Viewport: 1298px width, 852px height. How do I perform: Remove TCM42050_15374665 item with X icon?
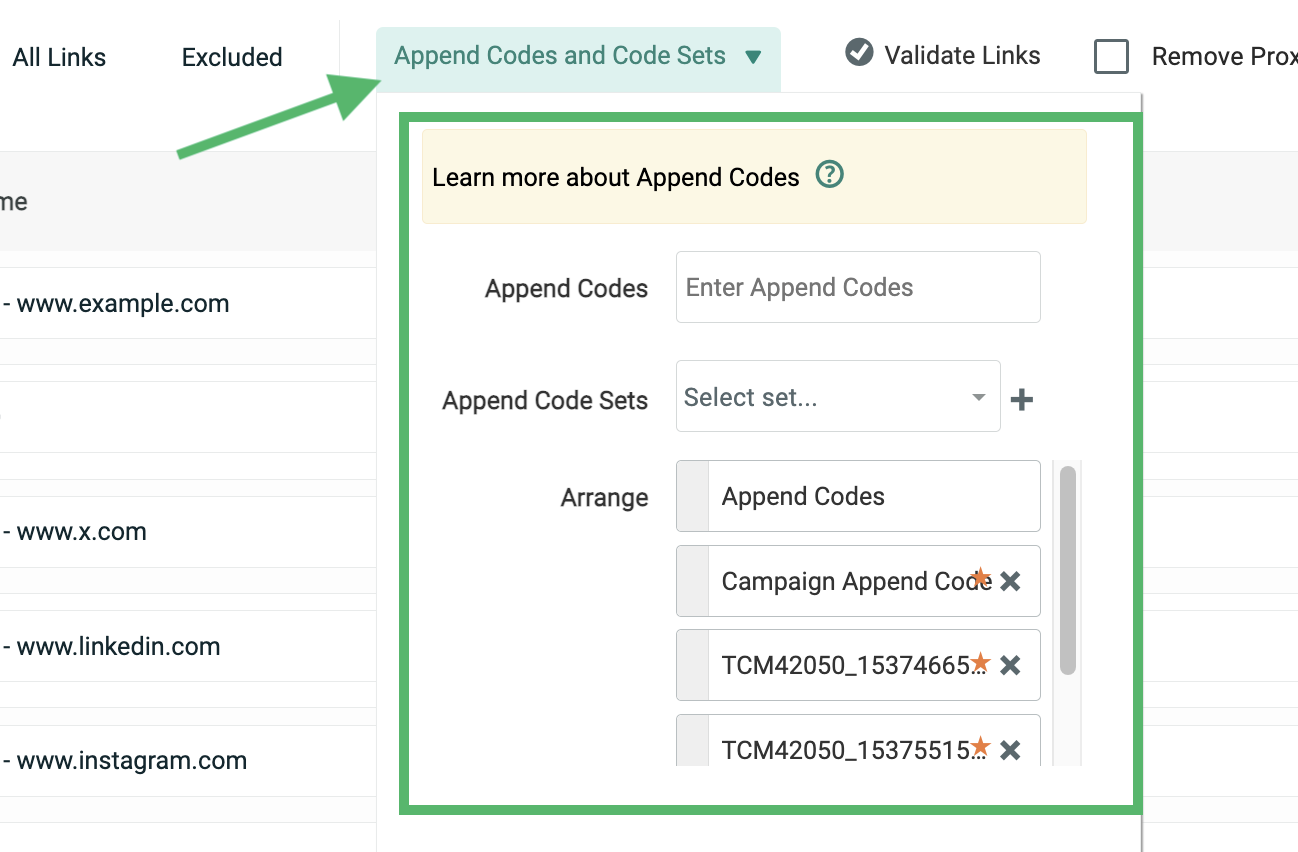click(x=1010, y=665)
